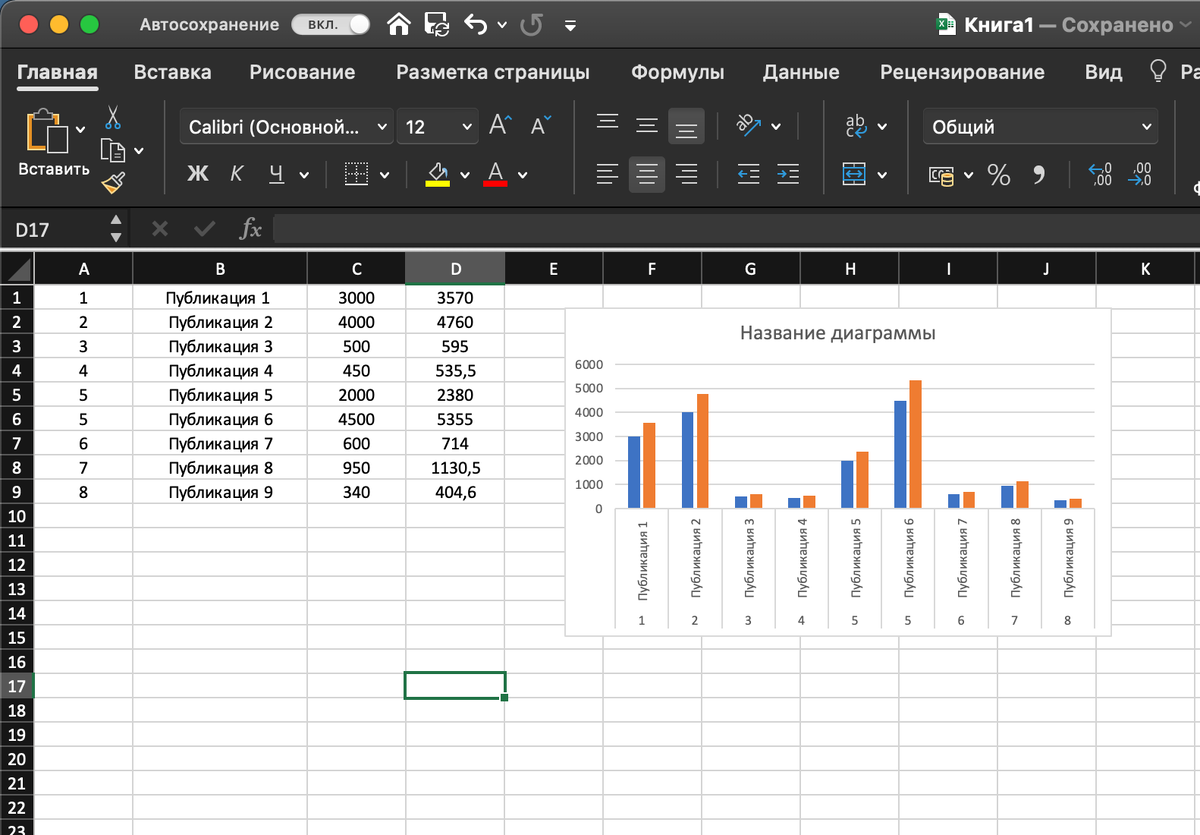Select the Format Painter brush

pos(113,182)
